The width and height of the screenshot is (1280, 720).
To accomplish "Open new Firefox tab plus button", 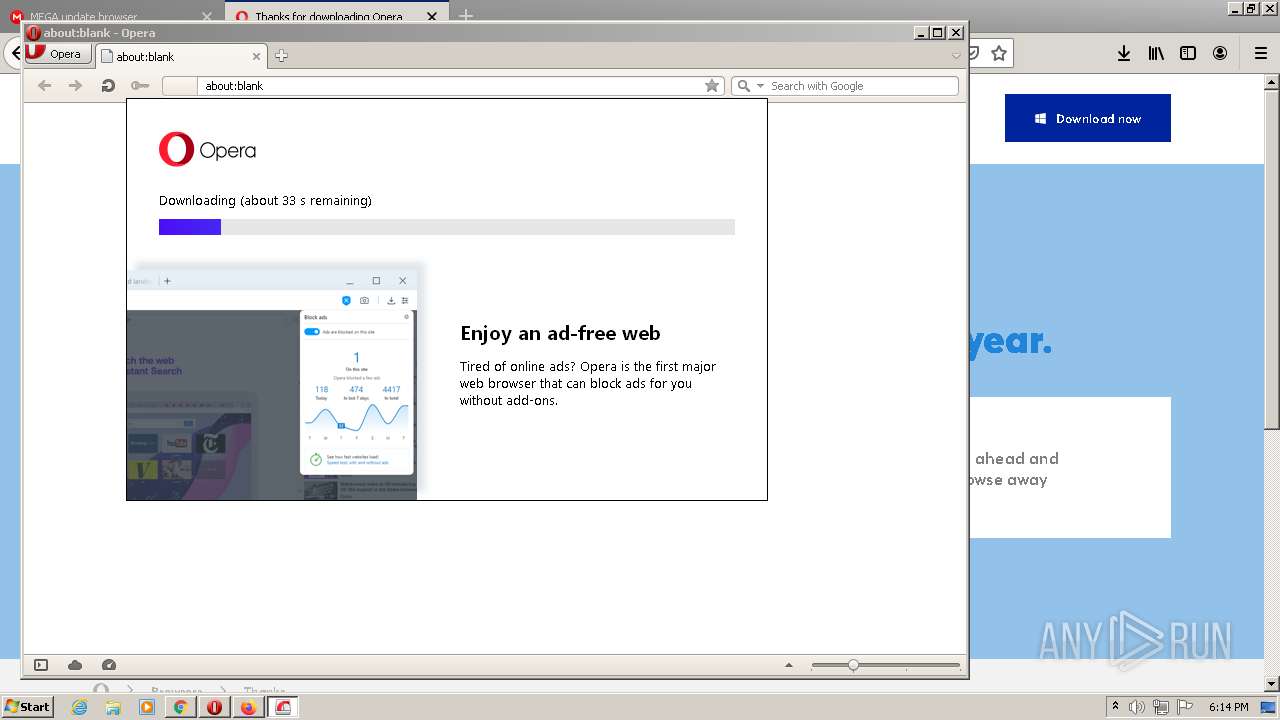I will tap(466, 16).
